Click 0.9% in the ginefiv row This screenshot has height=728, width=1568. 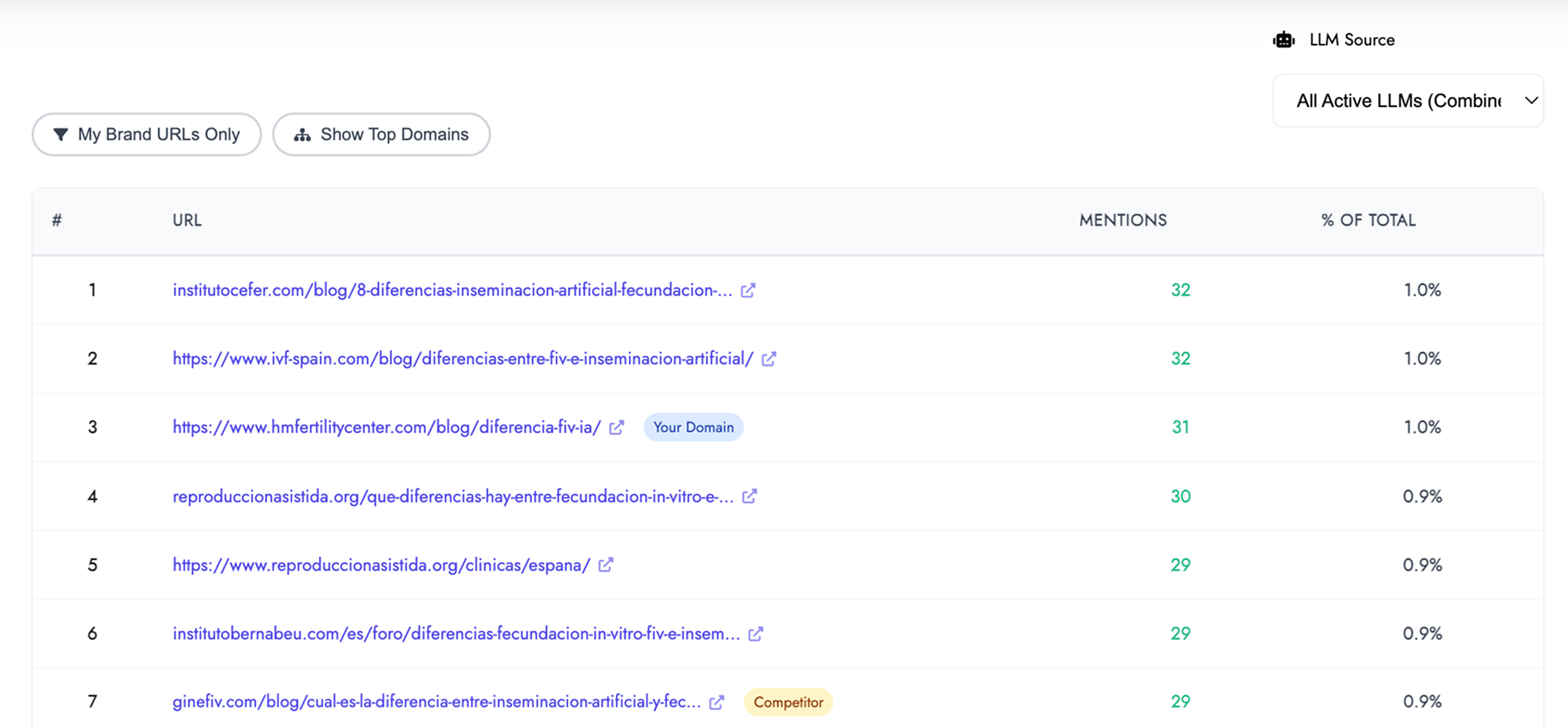tap(1422, 702)
